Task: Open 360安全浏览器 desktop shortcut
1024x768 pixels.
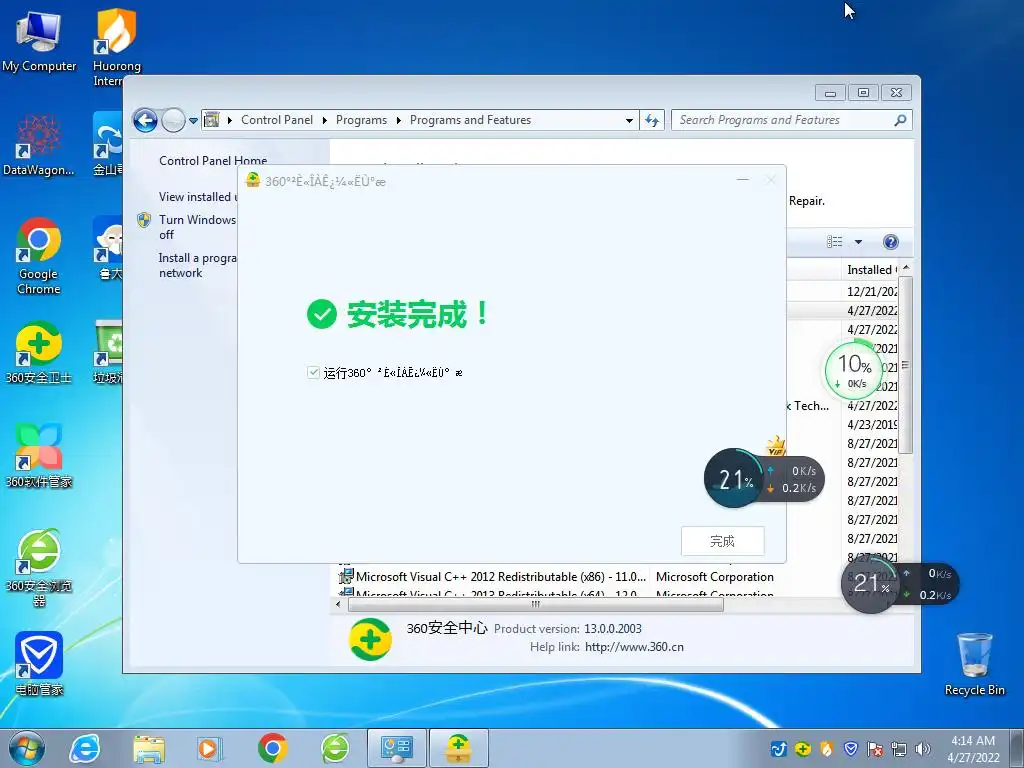Action: tap(39, 567)
